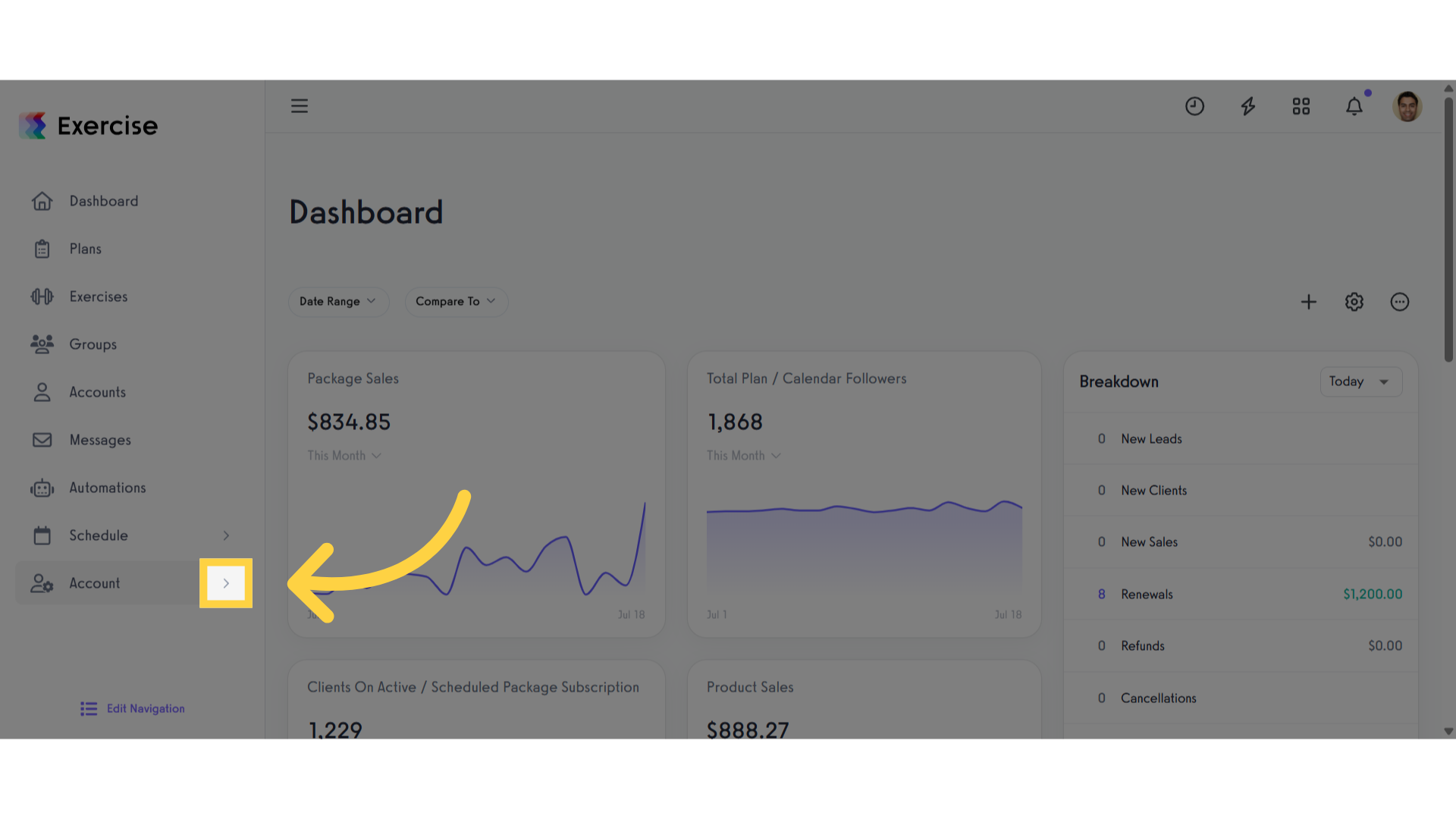Go to Exercises in the sidebar
The height and width of the screenshot is (819, 1456).
click(x=99, y=297)
